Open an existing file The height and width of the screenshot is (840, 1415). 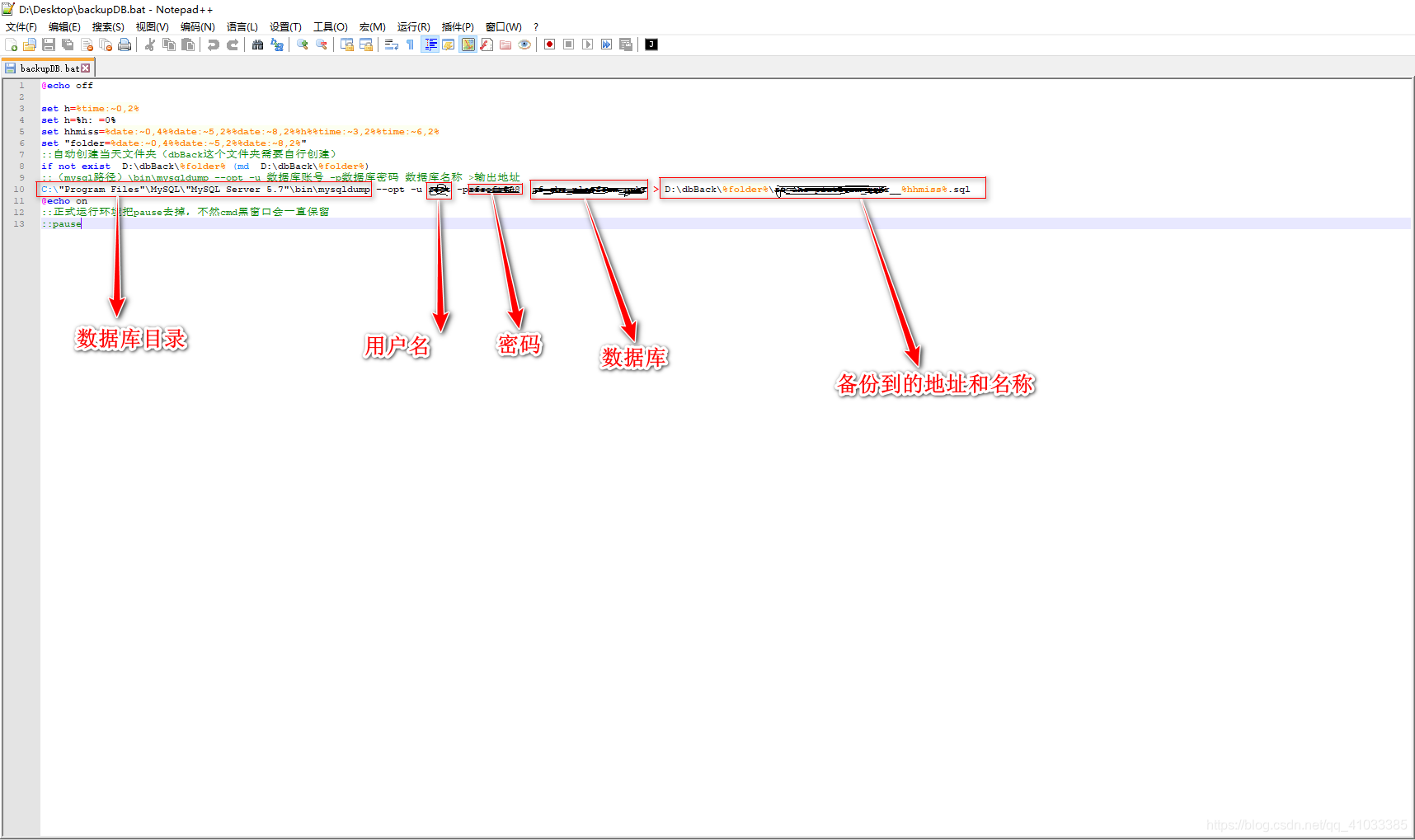point(29,45)
